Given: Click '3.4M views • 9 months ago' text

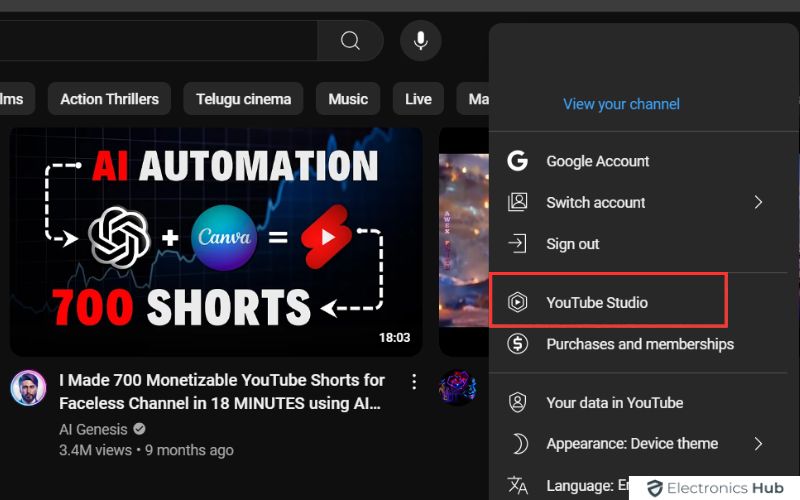Looking at the screenshot, I should (x=146, y=450).
